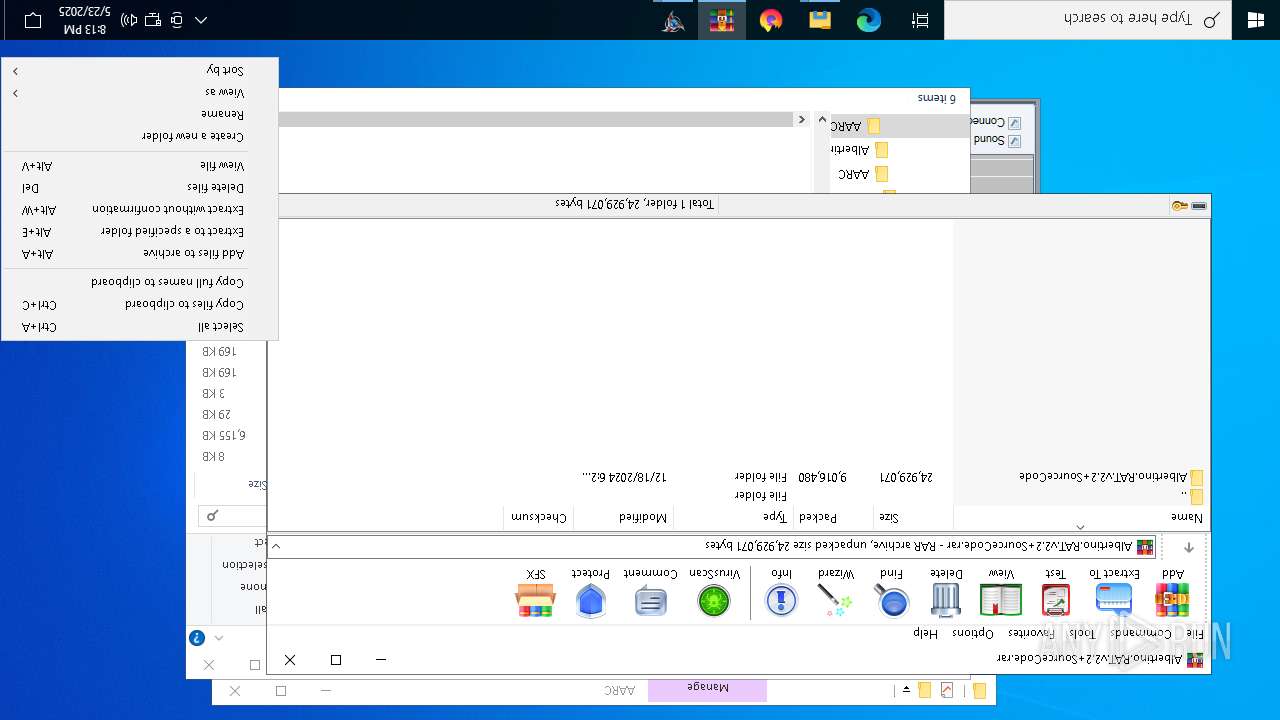The height and width of the screenshot is (720, 1280).
Task: Open the Windows Start button
Action: pos(1256,20)
